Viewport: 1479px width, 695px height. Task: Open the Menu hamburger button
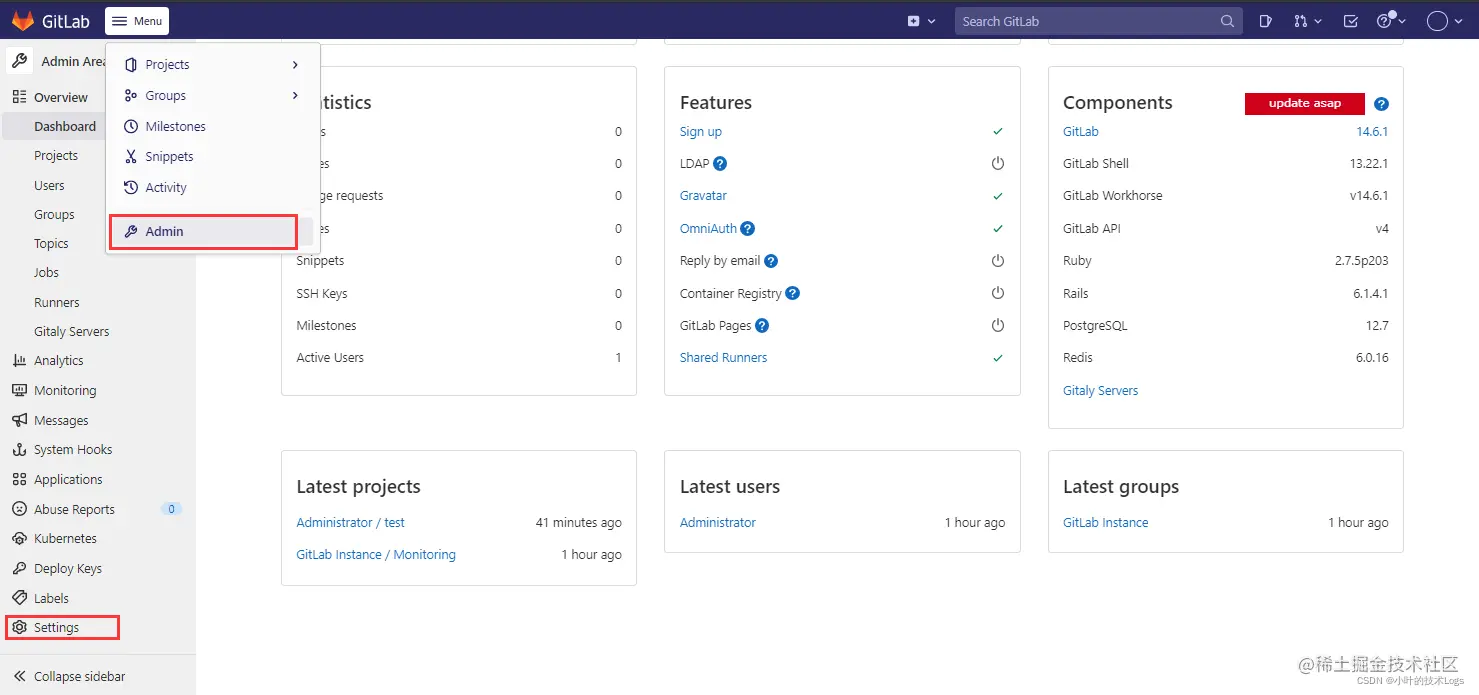coord(137,21)
